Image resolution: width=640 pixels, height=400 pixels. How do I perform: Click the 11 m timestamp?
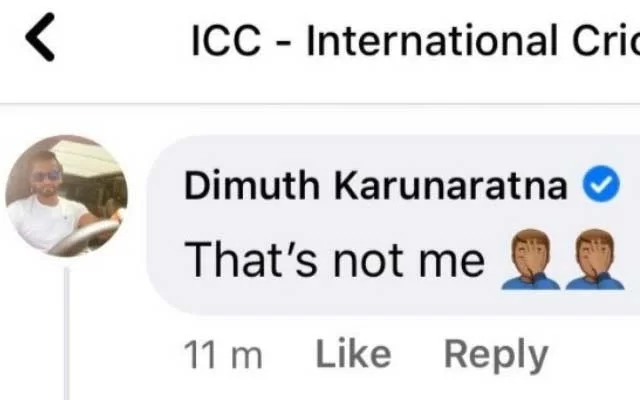pos(223,355)
